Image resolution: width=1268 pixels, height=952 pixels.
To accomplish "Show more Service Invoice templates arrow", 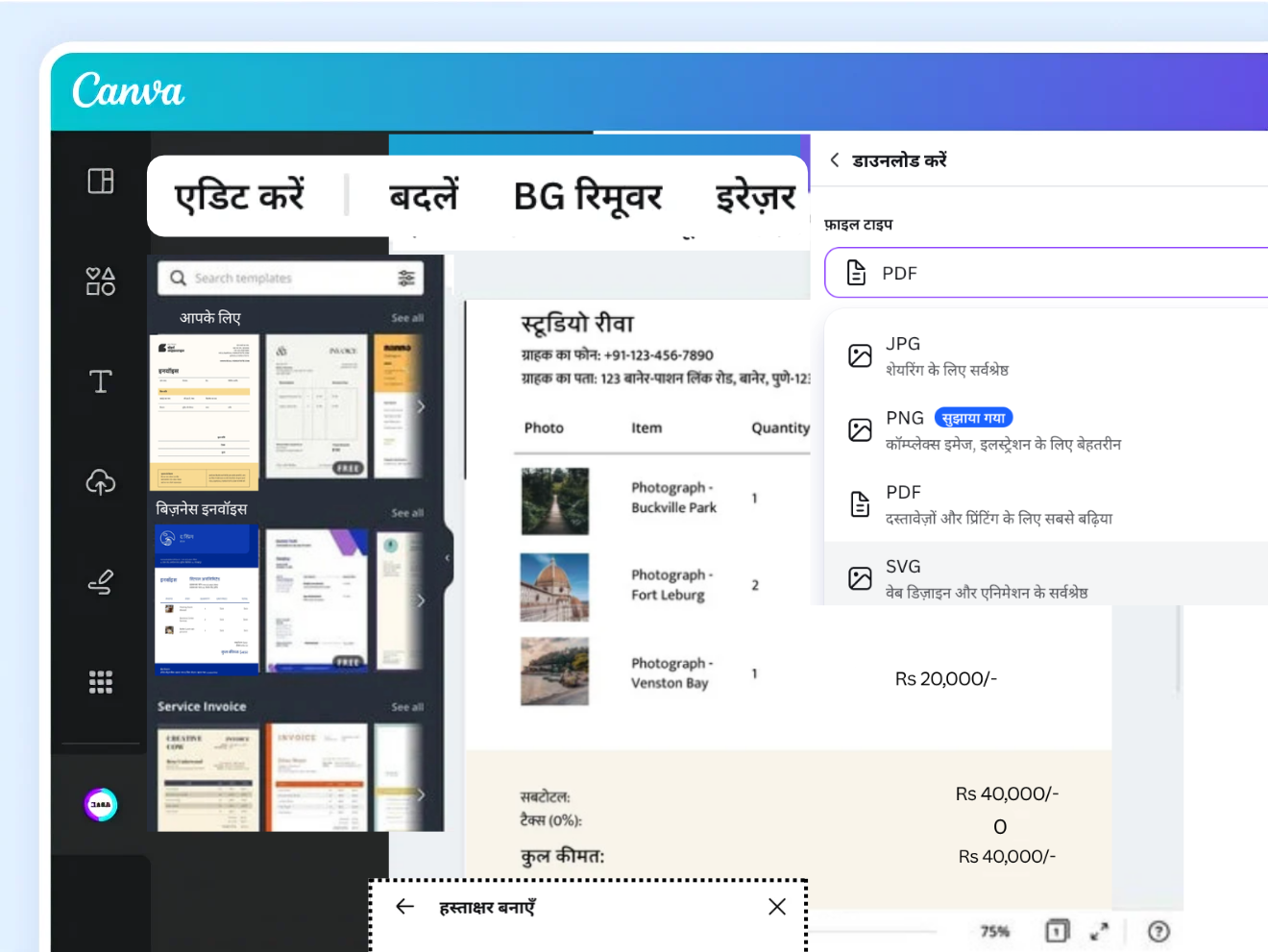I will [420, 795].
